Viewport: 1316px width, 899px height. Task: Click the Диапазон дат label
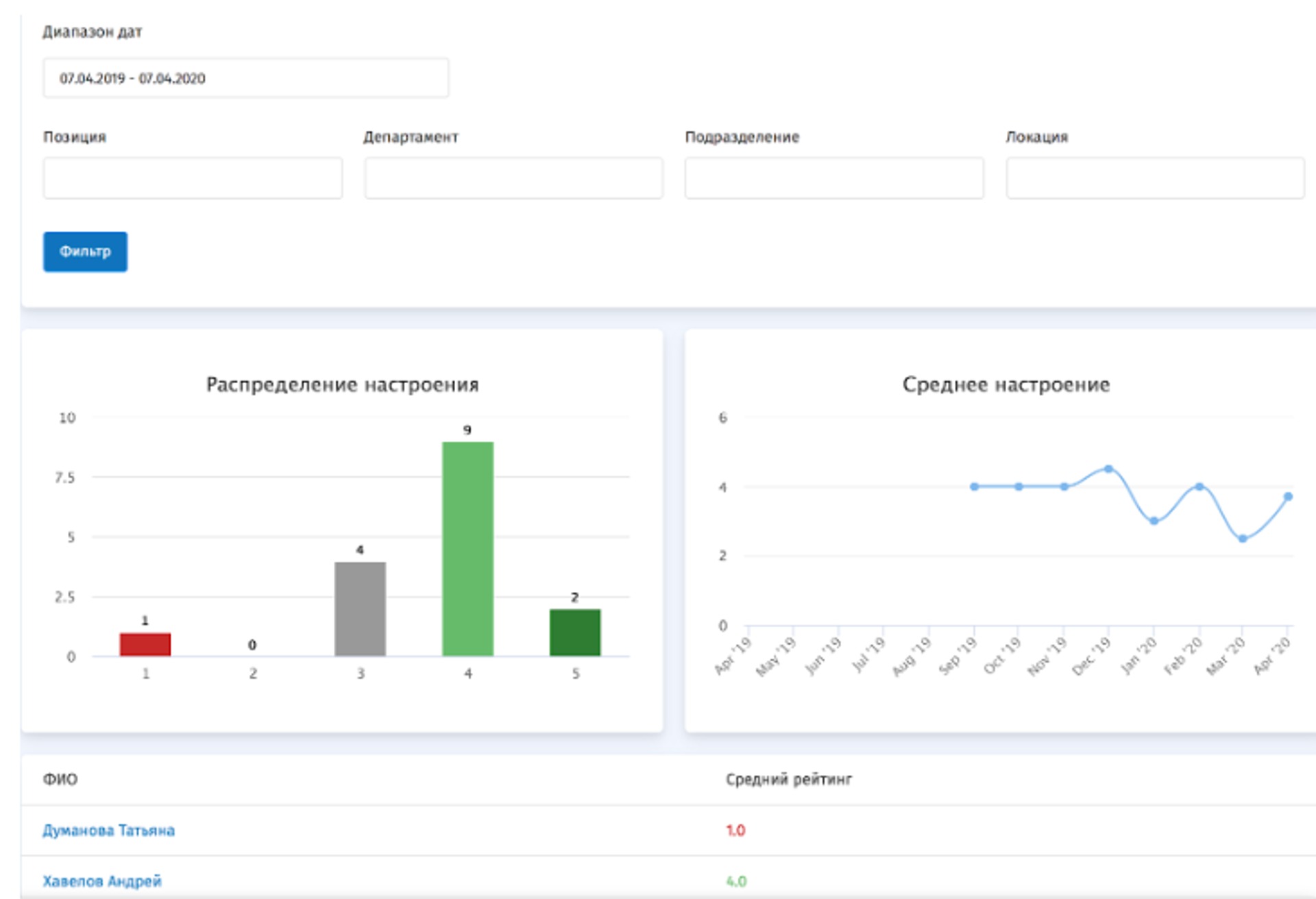(x=93, y=32)
